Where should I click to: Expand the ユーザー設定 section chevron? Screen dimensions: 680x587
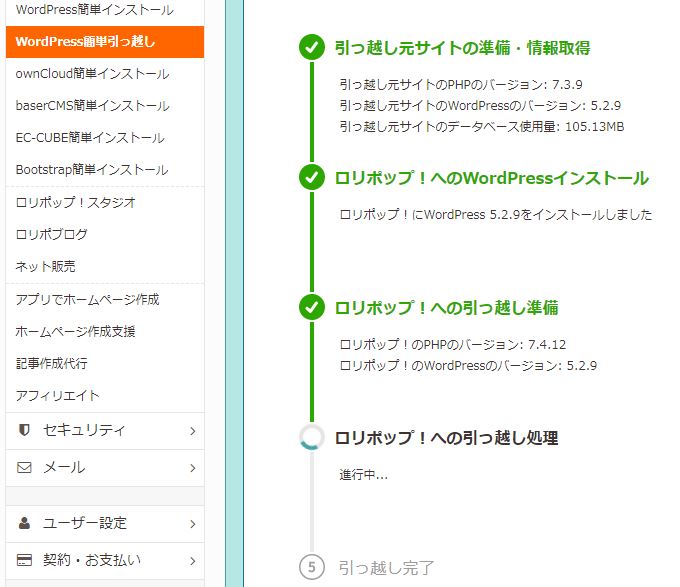tap(193, 524)
